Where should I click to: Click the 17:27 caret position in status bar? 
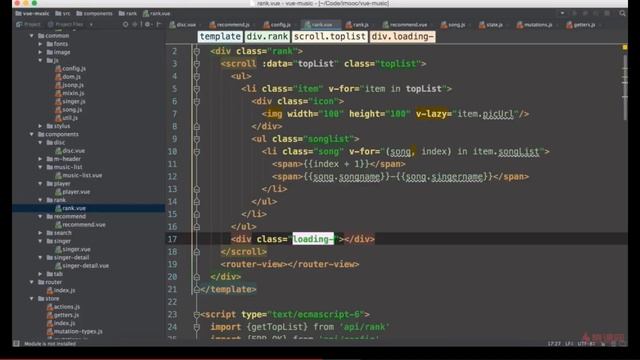554,344
